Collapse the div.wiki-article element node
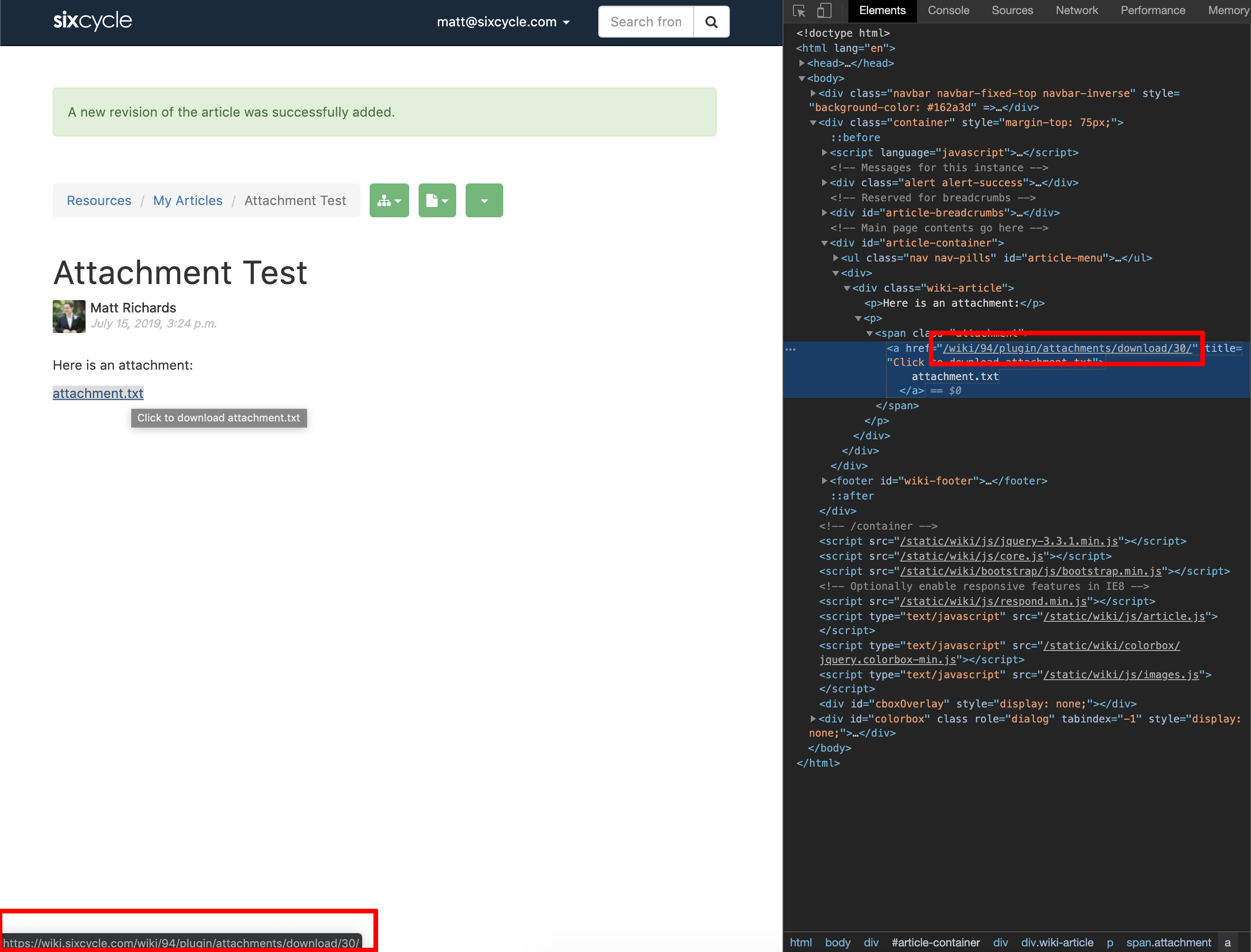 tap(847, 288)
